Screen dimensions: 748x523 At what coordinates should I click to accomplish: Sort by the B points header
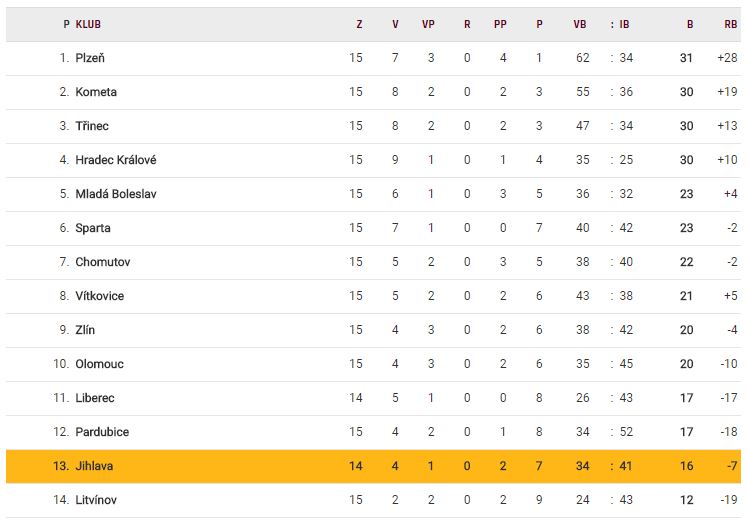[x=689, y=24]
